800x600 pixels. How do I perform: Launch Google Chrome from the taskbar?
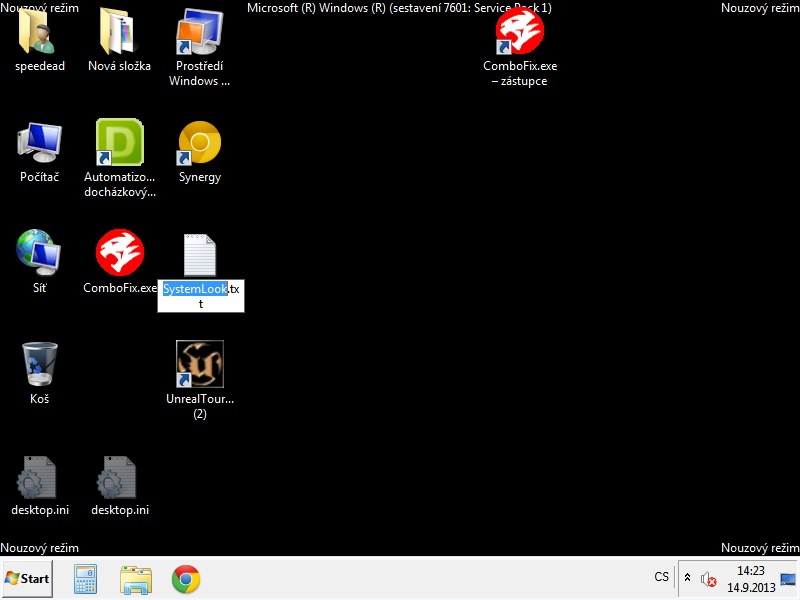pos(186,579)
